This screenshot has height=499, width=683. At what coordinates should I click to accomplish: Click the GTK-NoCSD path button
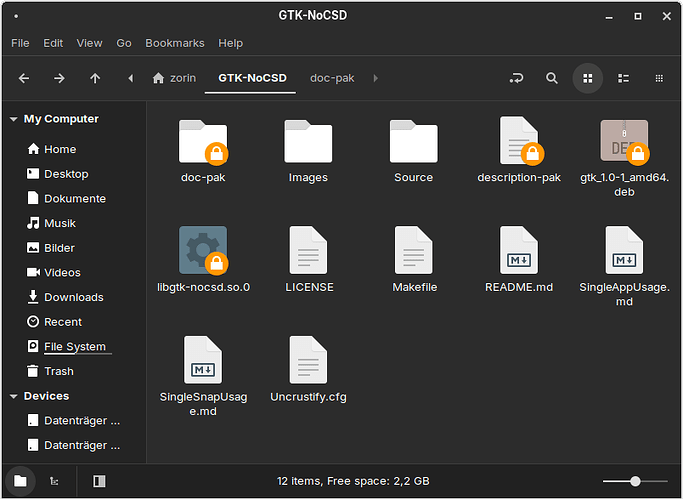[252, 78]
